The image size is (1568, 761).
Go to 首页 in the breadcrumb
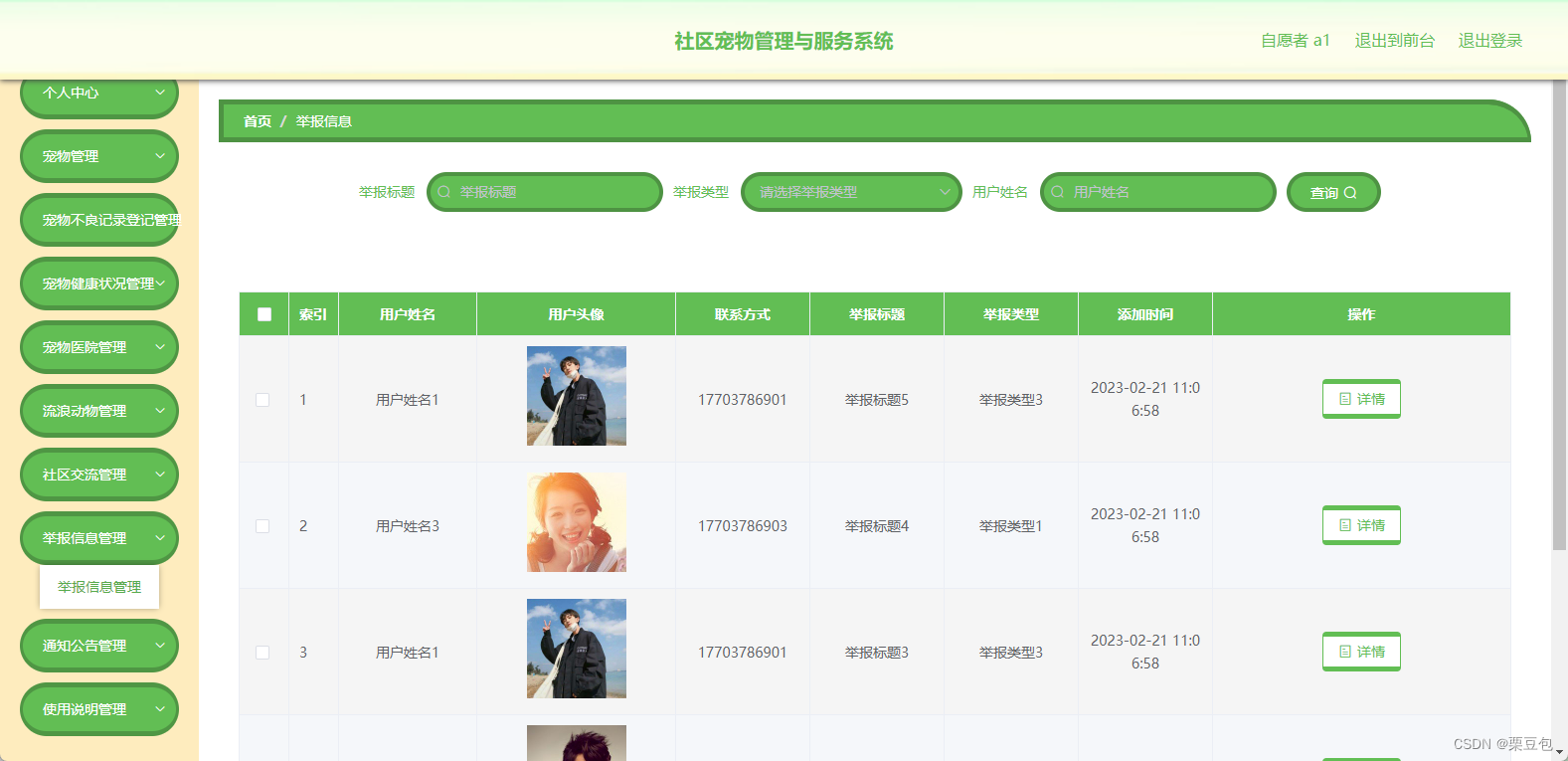[258, 121]
